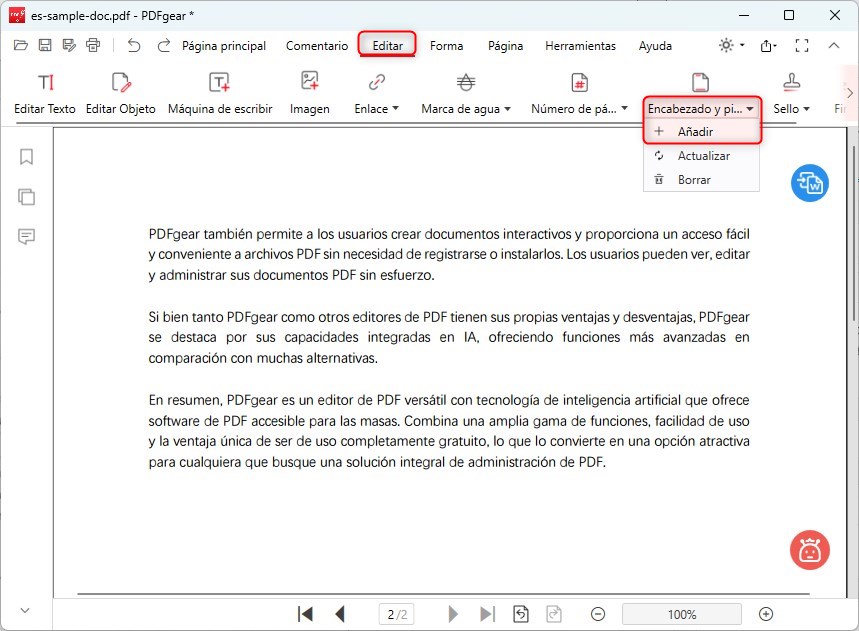Open the comments panel in the sidebar
Image resolution: width=859 pixels, height=631 pixels.
point(26,237)
